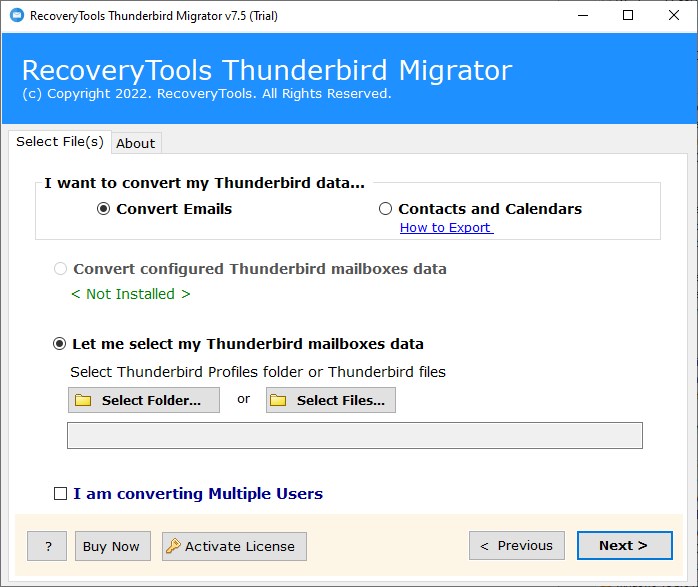
Task: Go back with the < Previous button
Action: pyautogui.click(x=516, y=546)
